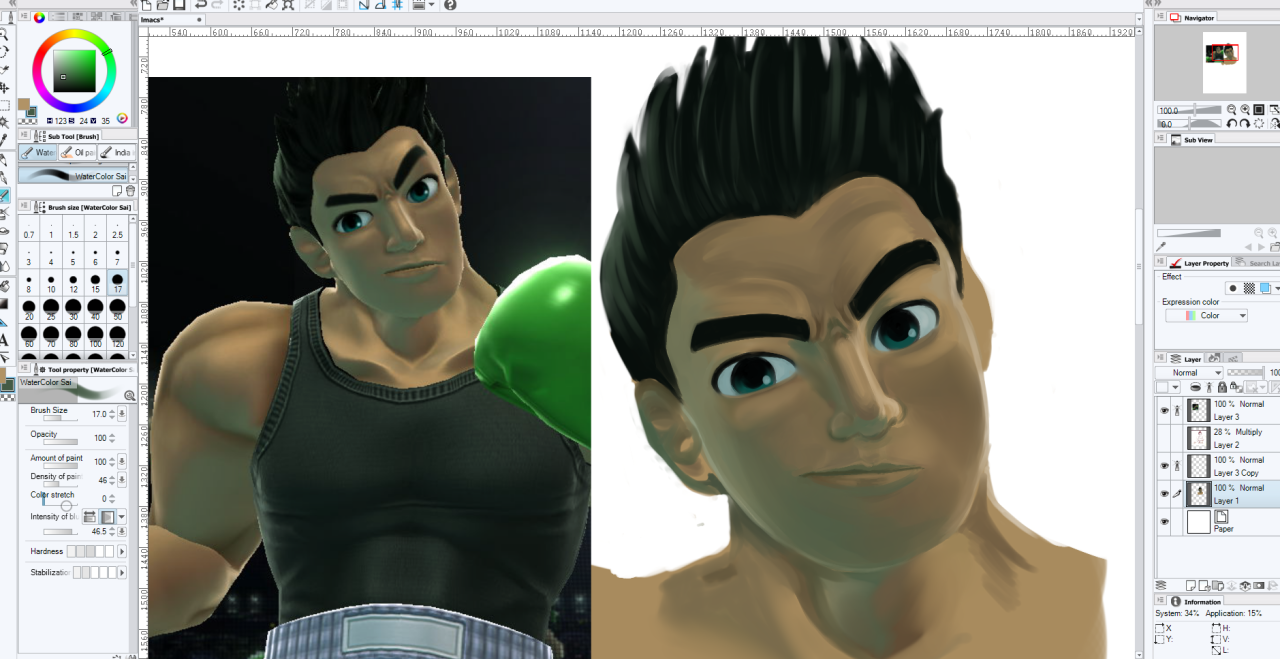
Task: Switch to the India ink brush tab
Action: (x=116, y=153)
